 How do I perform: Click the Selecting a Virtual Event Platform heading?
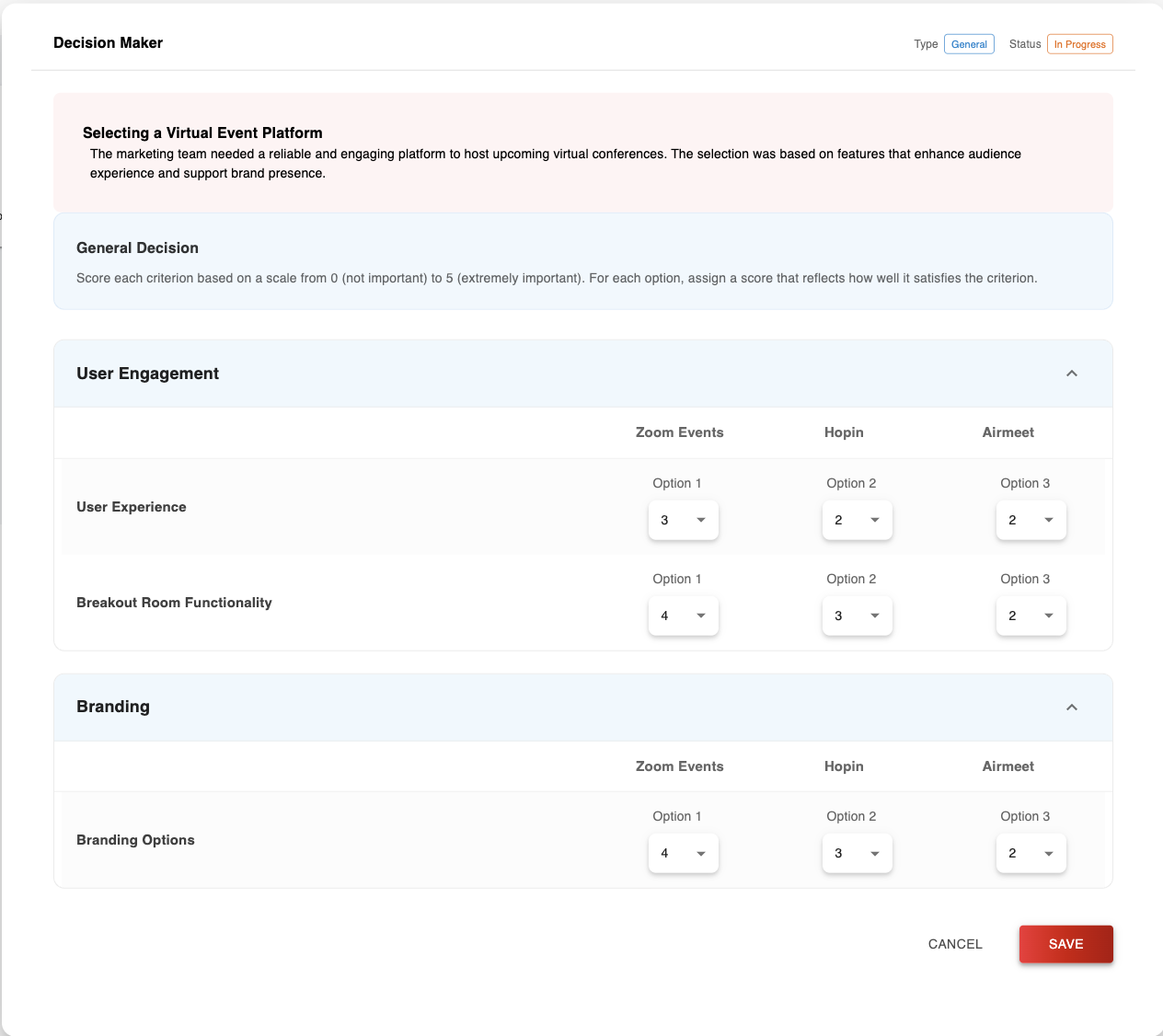coord(203,132)
